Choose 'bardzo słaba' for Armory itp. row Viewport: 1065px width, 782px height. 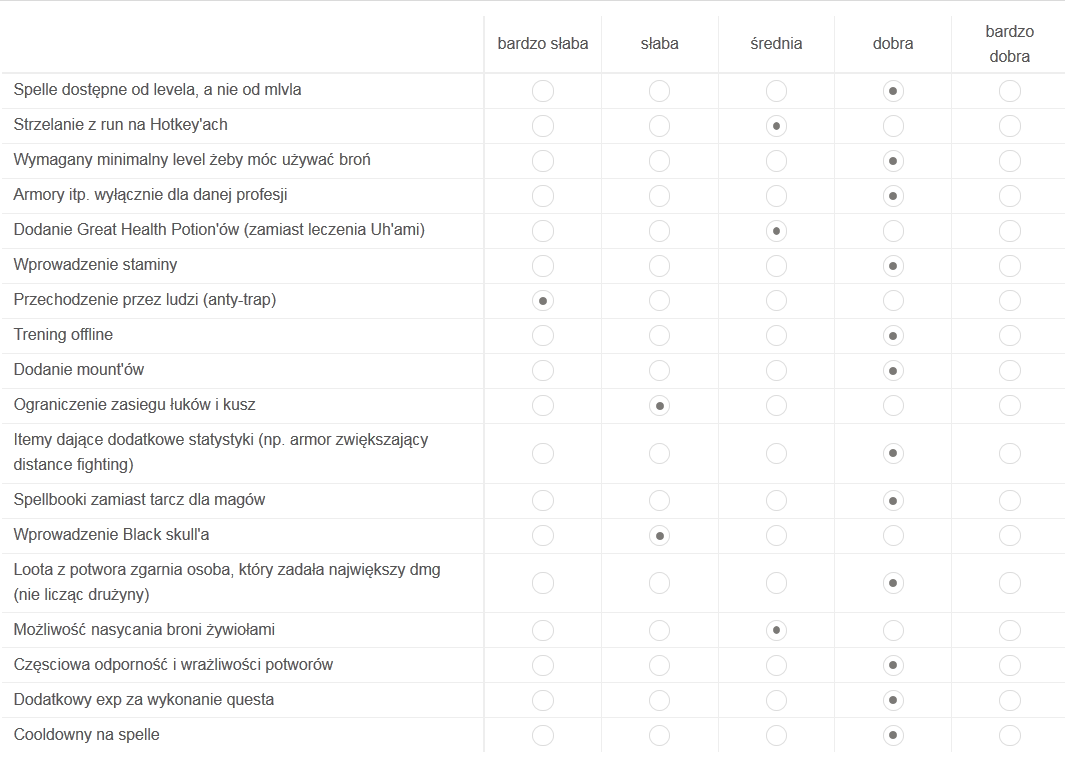pyautogui.click(x=542, y=196)
